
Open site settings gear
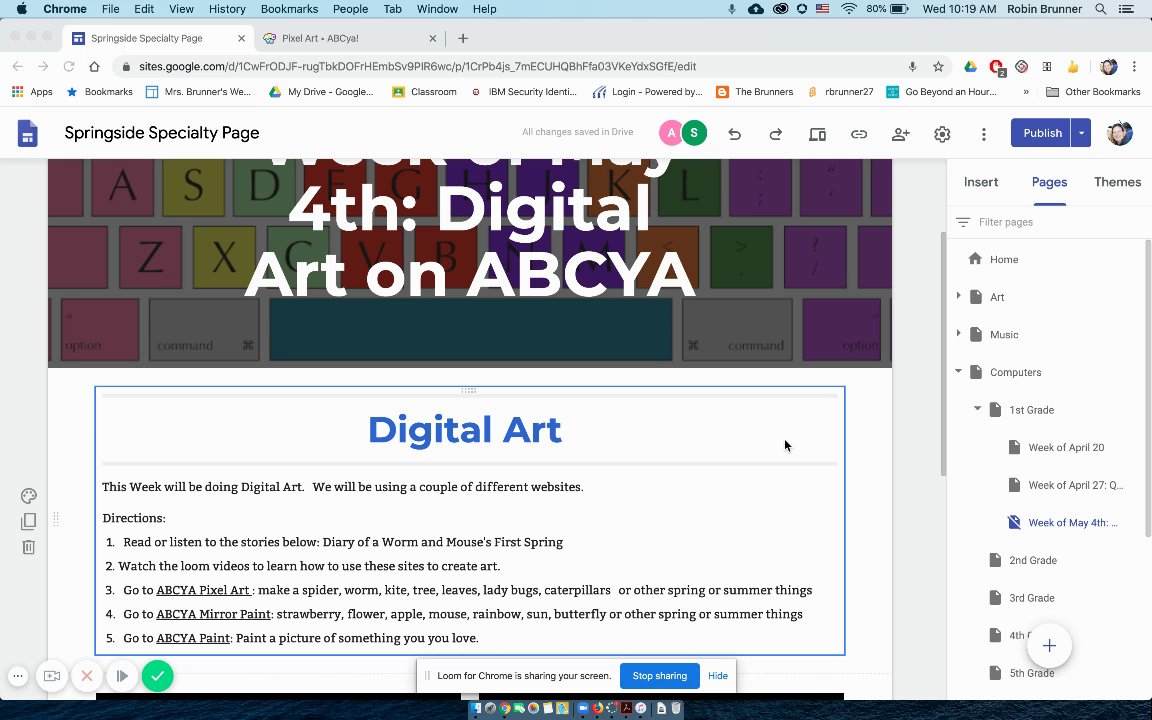tap(942, 134)
